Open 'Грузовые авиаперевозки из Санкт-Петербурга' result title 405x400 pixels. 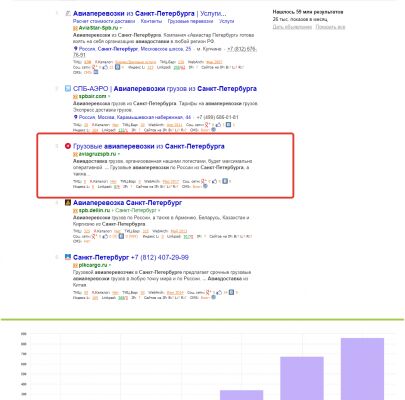click(149, 146)
